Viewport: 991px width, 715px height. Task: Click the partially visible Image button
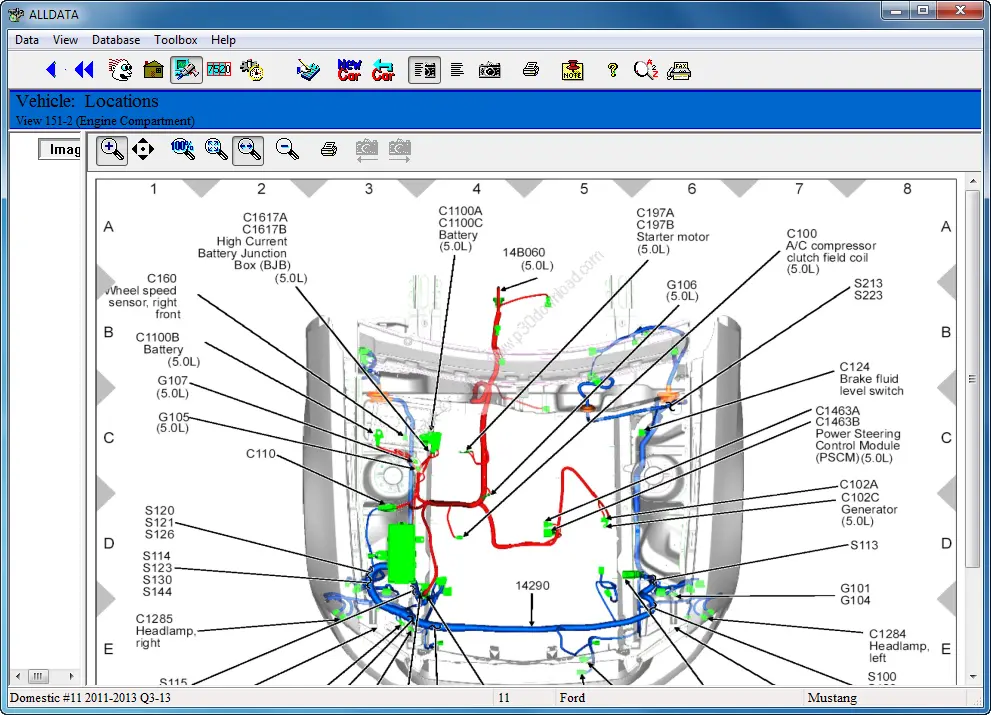61,149
